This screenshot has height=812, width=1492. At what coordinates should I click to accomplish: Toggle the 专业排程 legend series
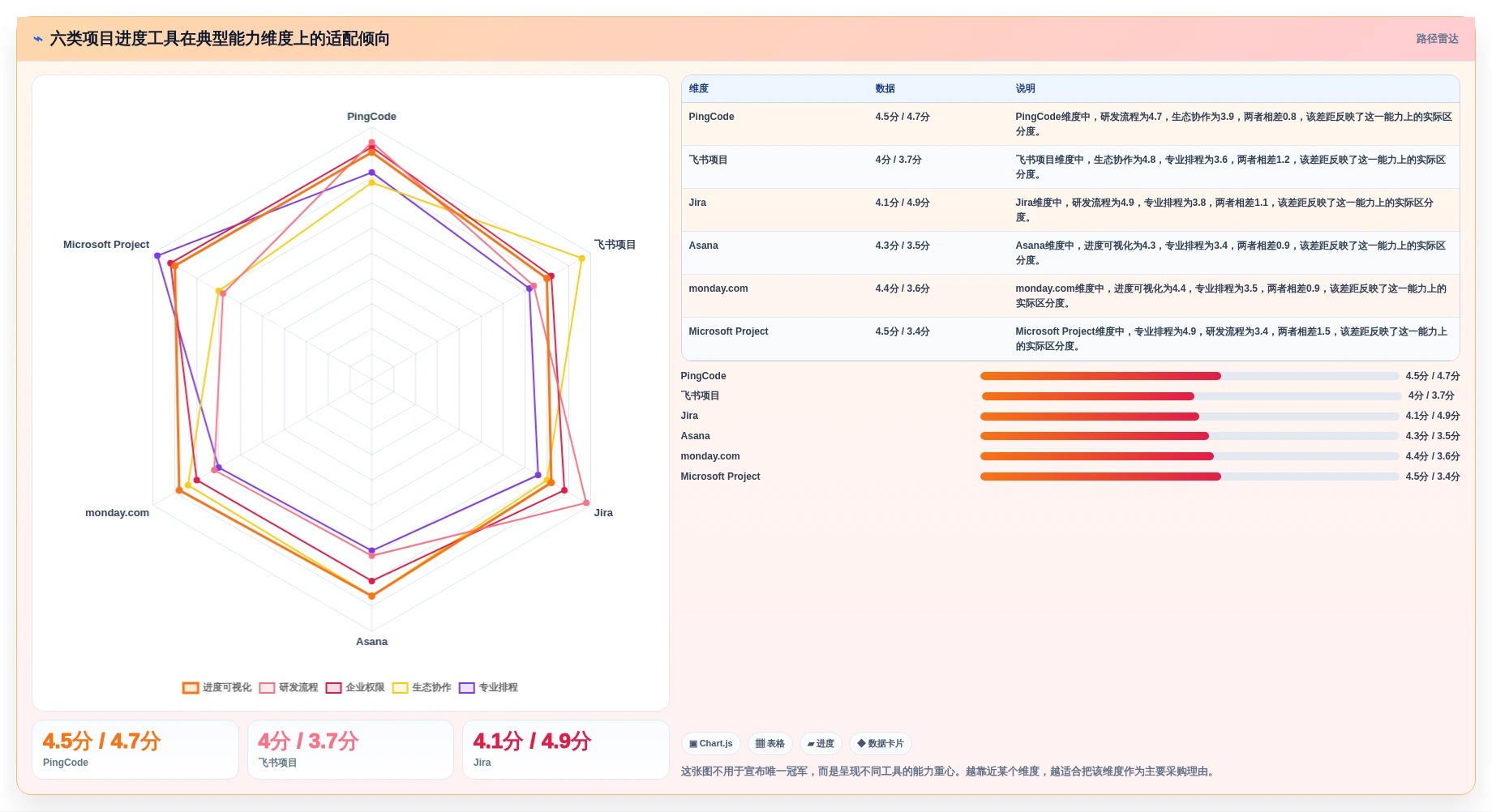[x=487, y=687]
